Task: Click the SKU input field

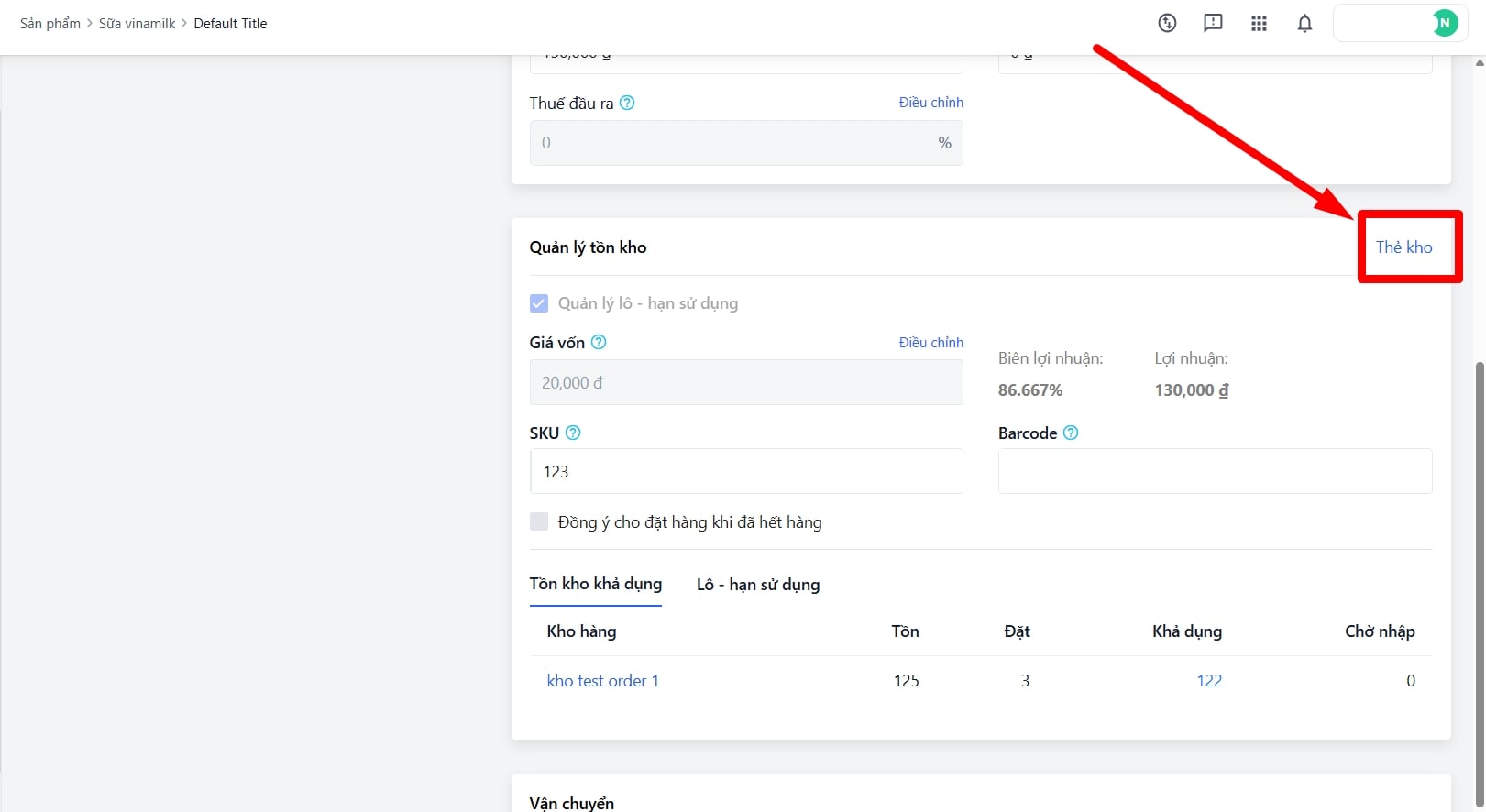Action: coord(745,471)
